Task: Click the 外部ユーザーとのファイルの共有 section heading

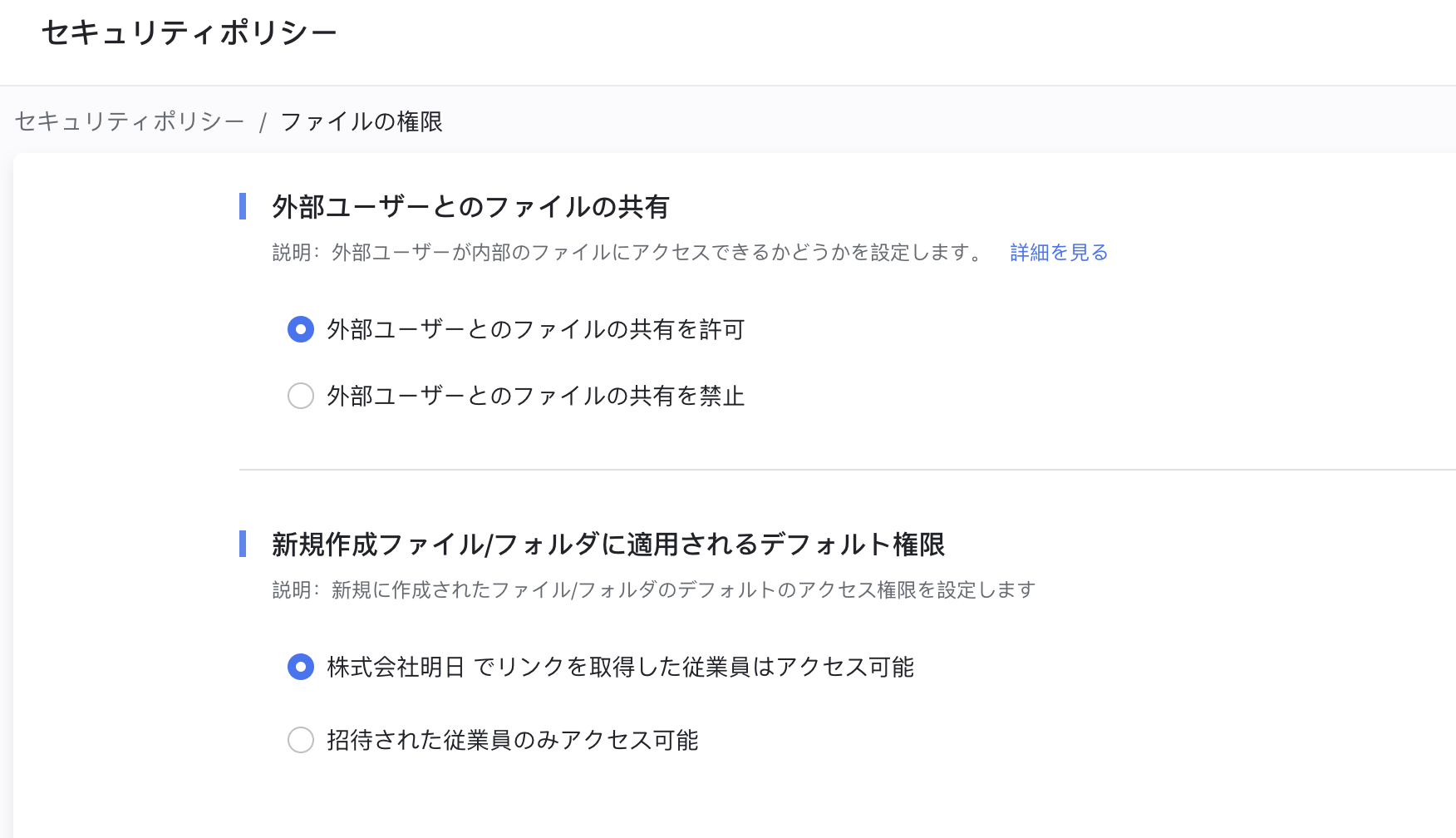Action: (470, 207)
